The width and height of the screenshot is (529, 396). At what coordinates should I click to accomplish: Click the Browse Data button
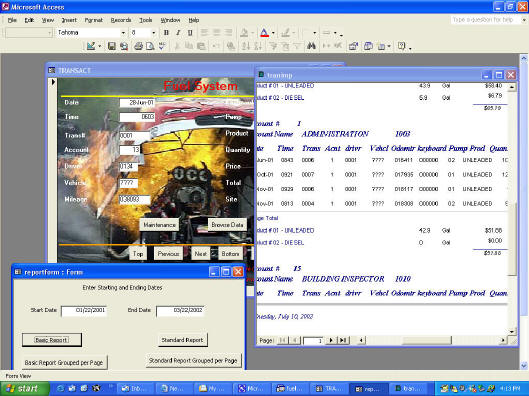[227, 225]
